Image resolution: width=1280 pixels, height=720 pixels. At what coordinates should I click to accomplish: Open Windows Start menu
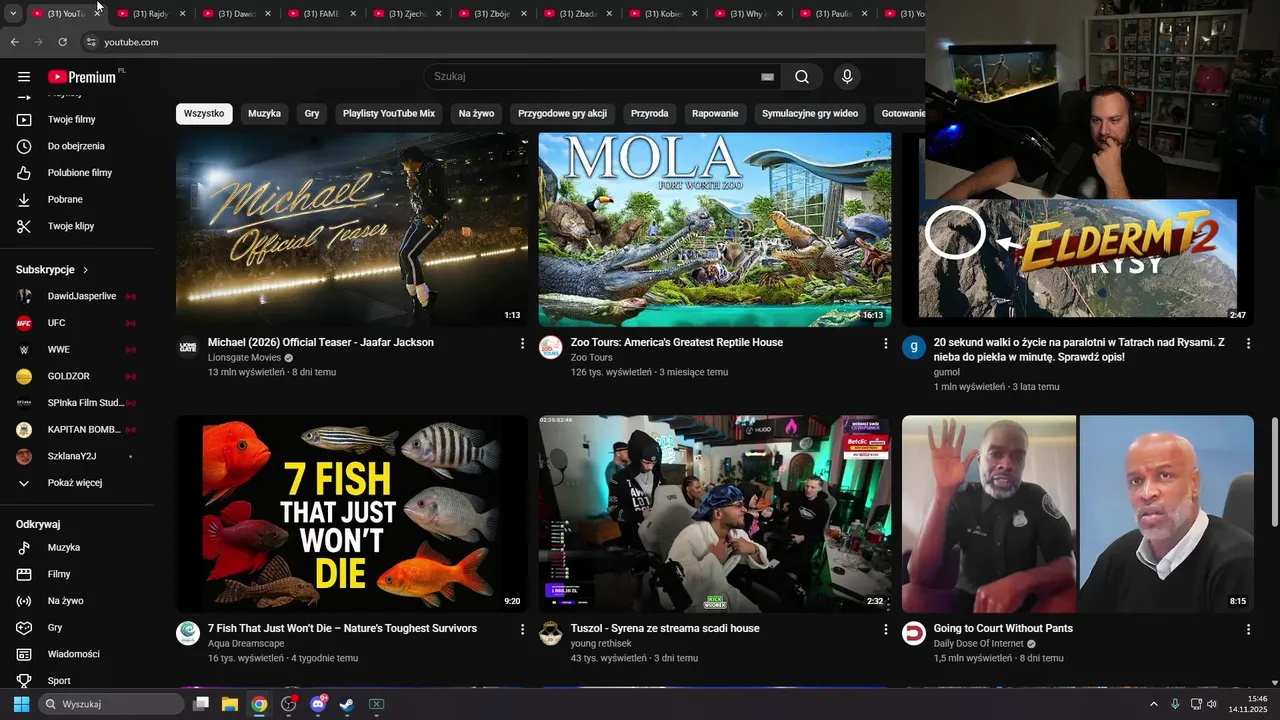click(x=21, y=704)
